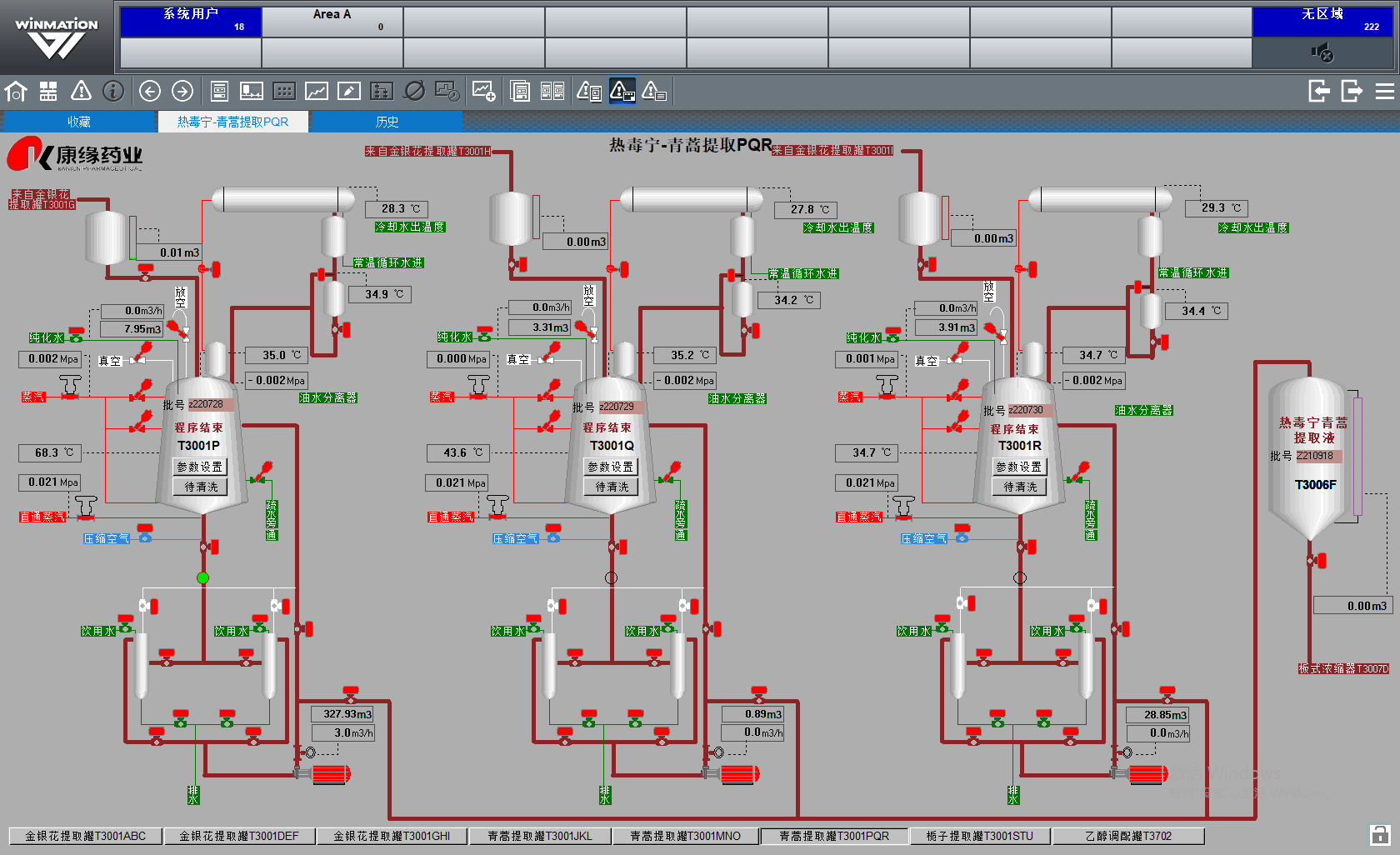Expand the 系统用户 alarm area box
The height and width of the screenshot is (855, 1400).
[191, 22]
